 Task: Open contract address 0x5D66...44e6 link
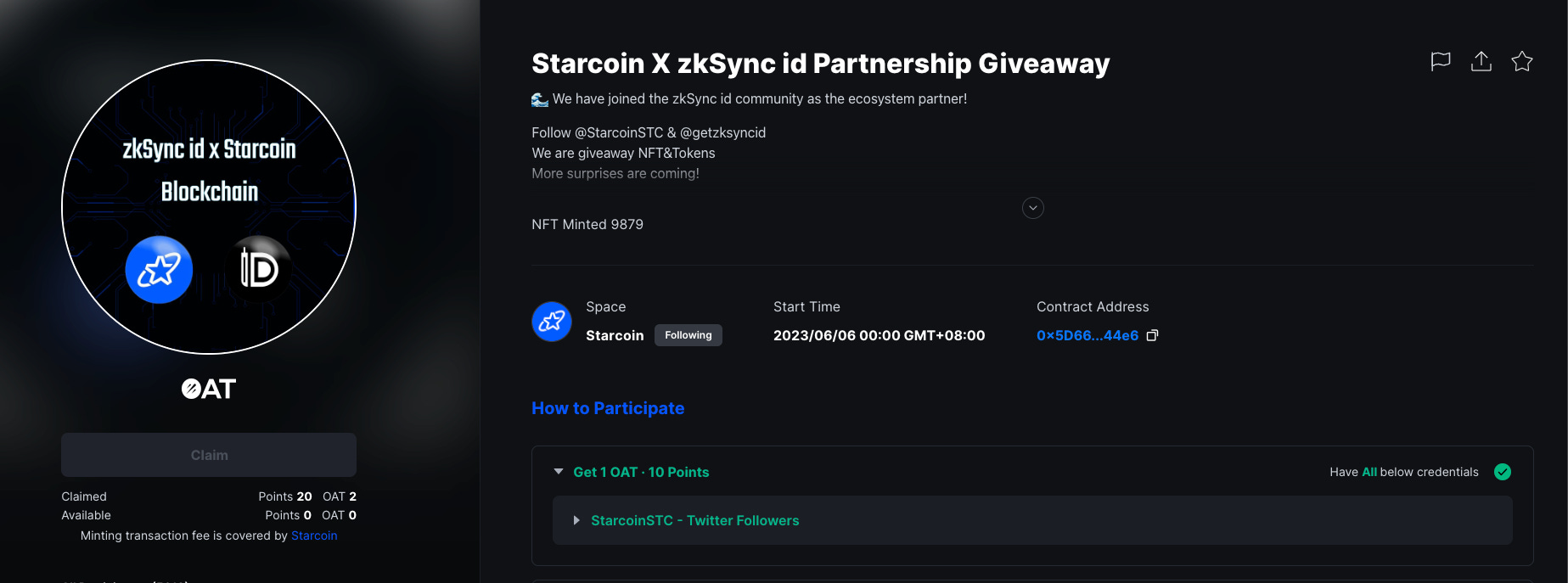(x=1087, y=335)
